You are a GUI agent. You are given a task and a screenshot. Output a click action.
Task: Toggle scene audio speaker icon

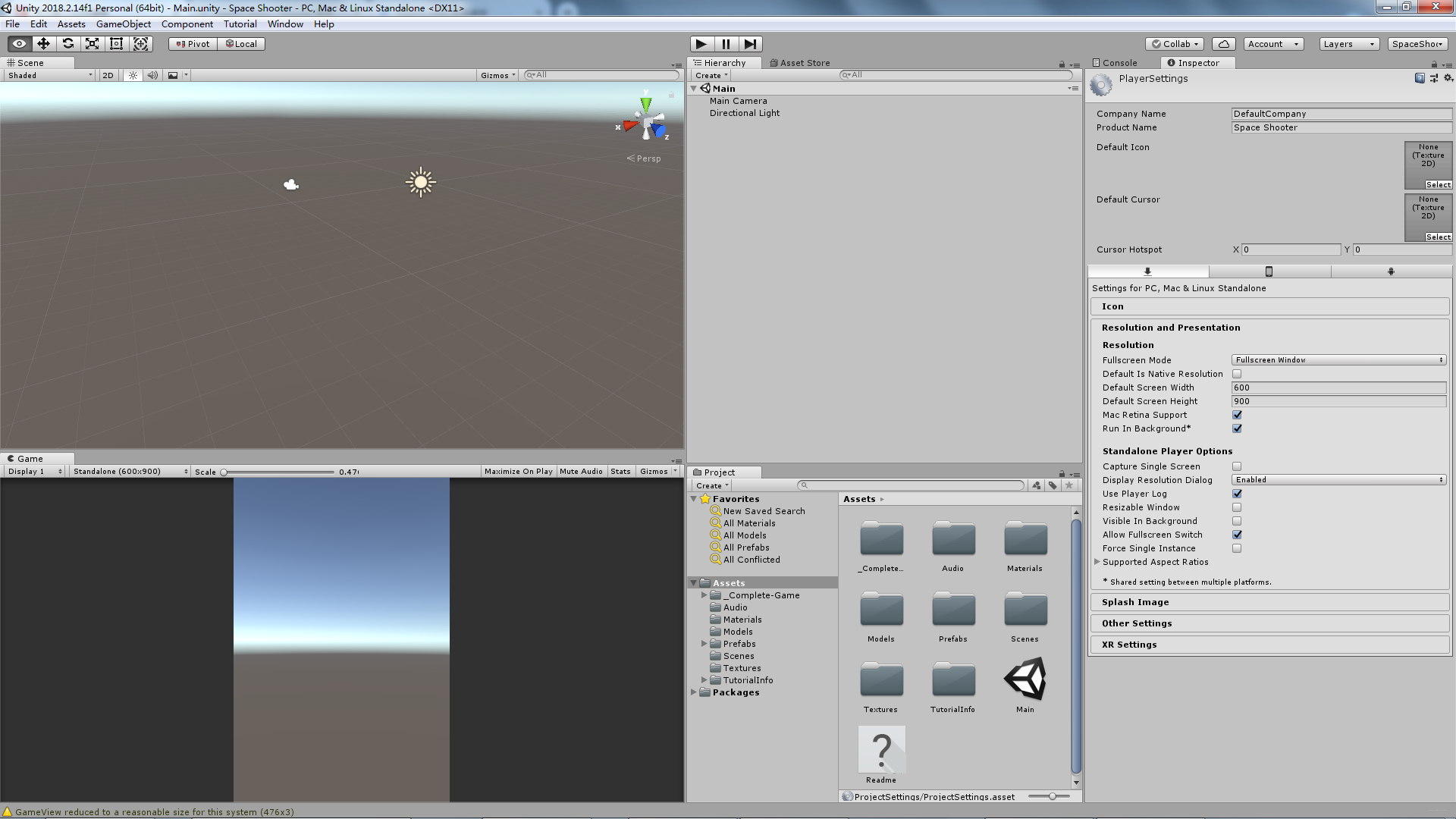[152, 75]
